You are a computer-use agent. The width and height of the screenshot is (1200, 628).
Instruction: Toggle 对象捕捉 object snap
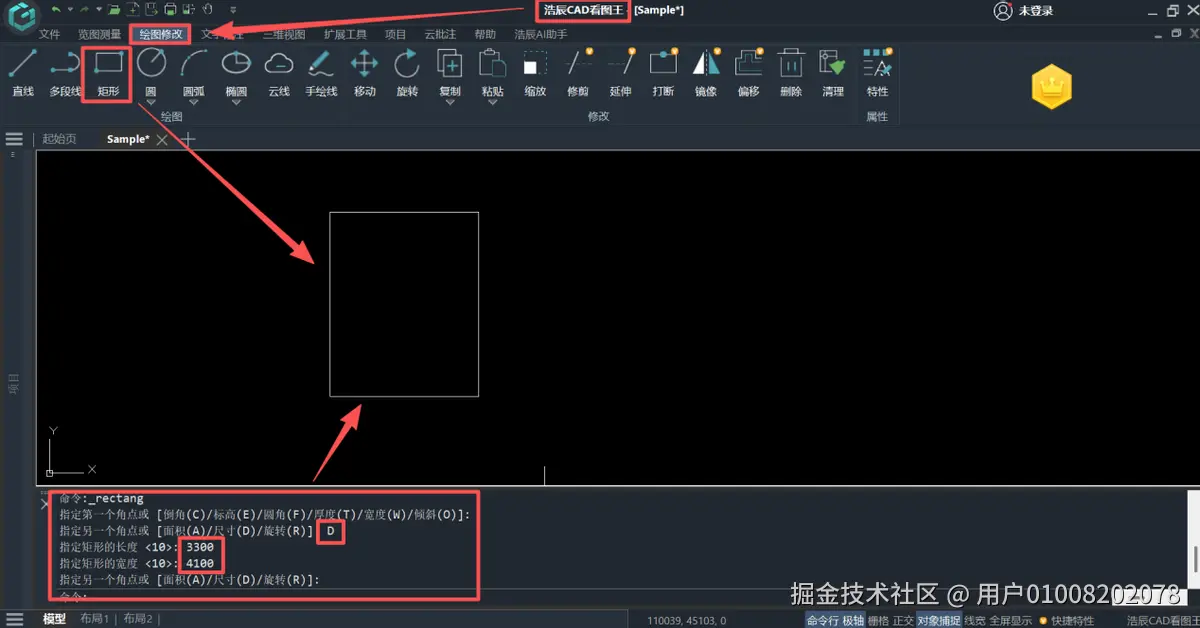point(939,620)
